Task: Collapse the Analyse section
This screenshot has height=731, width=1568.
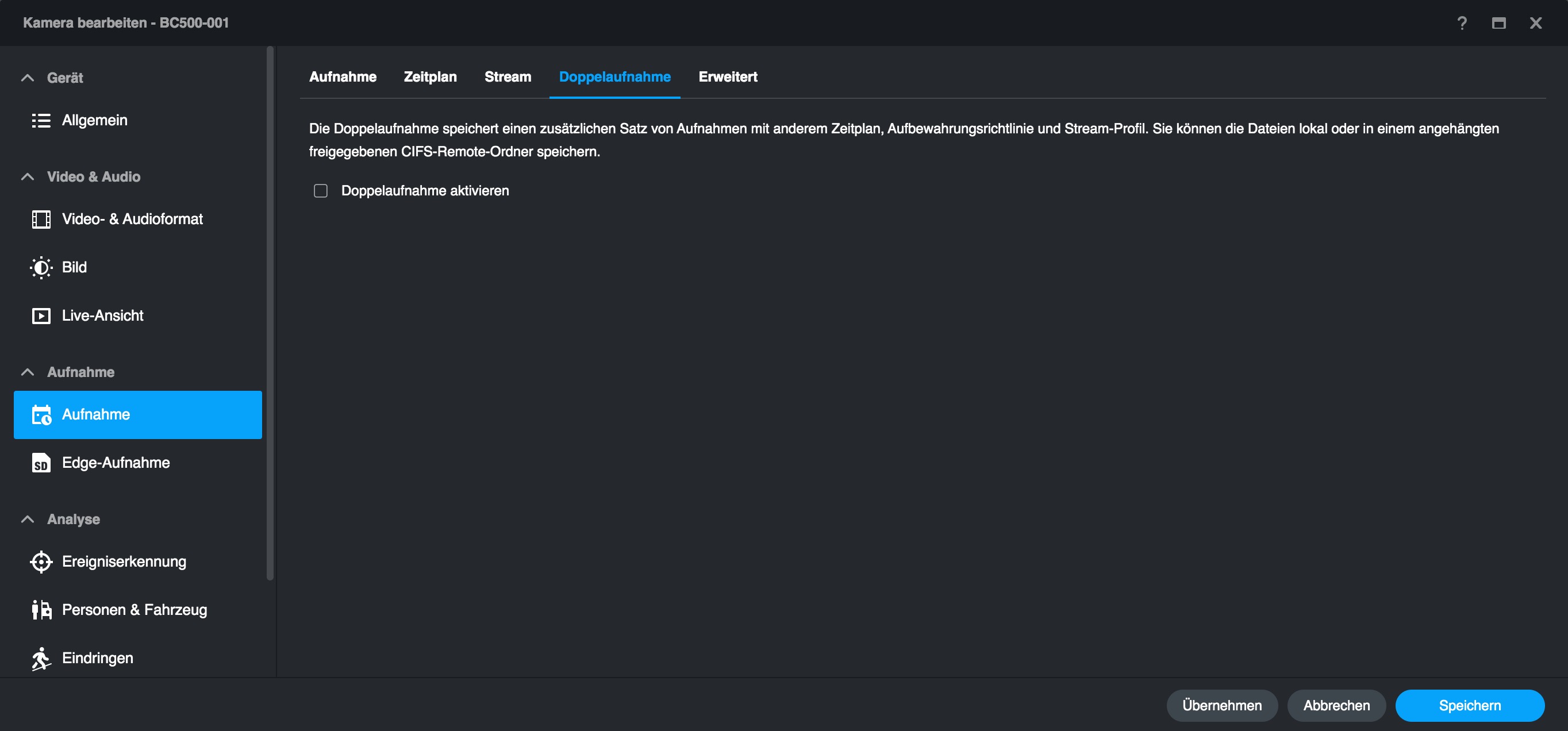Action: point(28,519)
